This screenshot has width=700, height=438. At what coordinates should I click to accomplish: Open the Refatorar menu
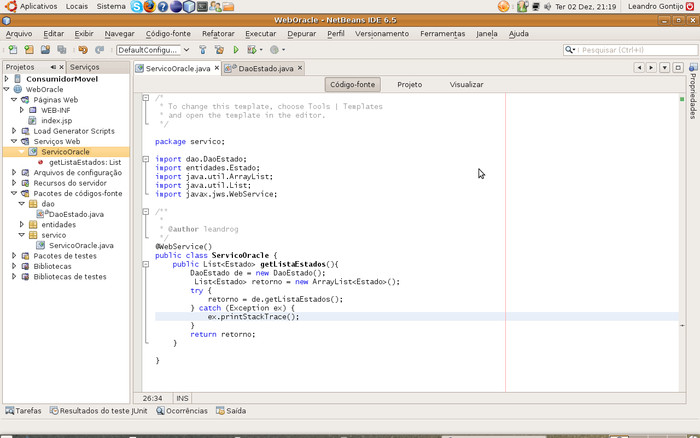(x=218, y=33)
